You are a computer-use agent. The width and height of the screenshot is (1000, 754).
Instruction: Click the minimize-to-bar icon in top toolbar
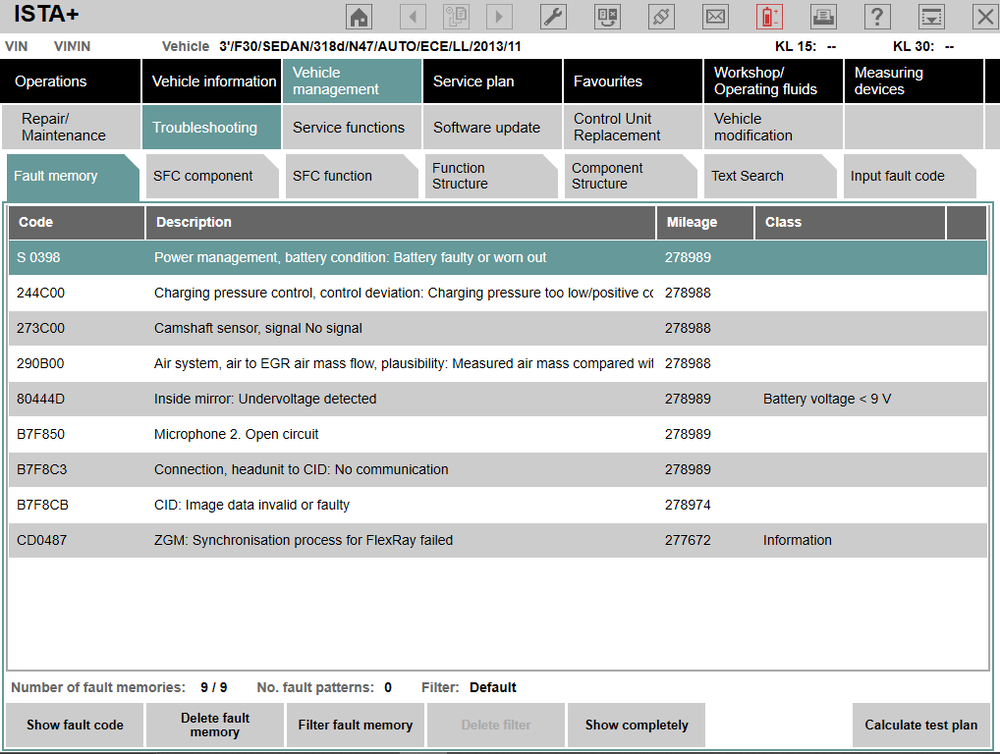[x=931, y=17]
